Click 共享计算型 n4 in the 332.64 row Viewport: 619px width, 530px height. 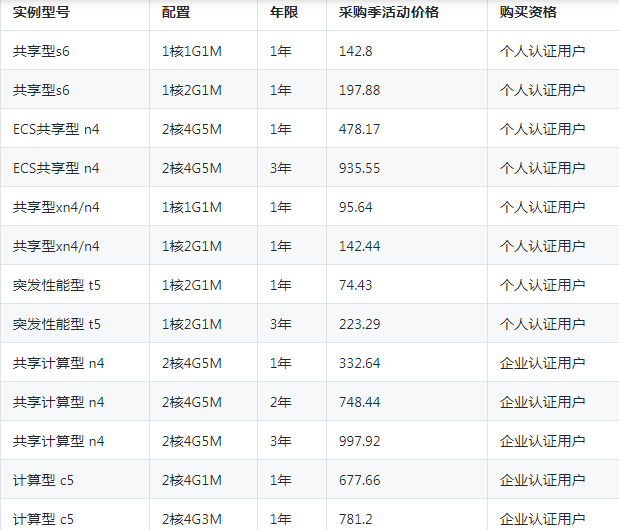point(58,363)
